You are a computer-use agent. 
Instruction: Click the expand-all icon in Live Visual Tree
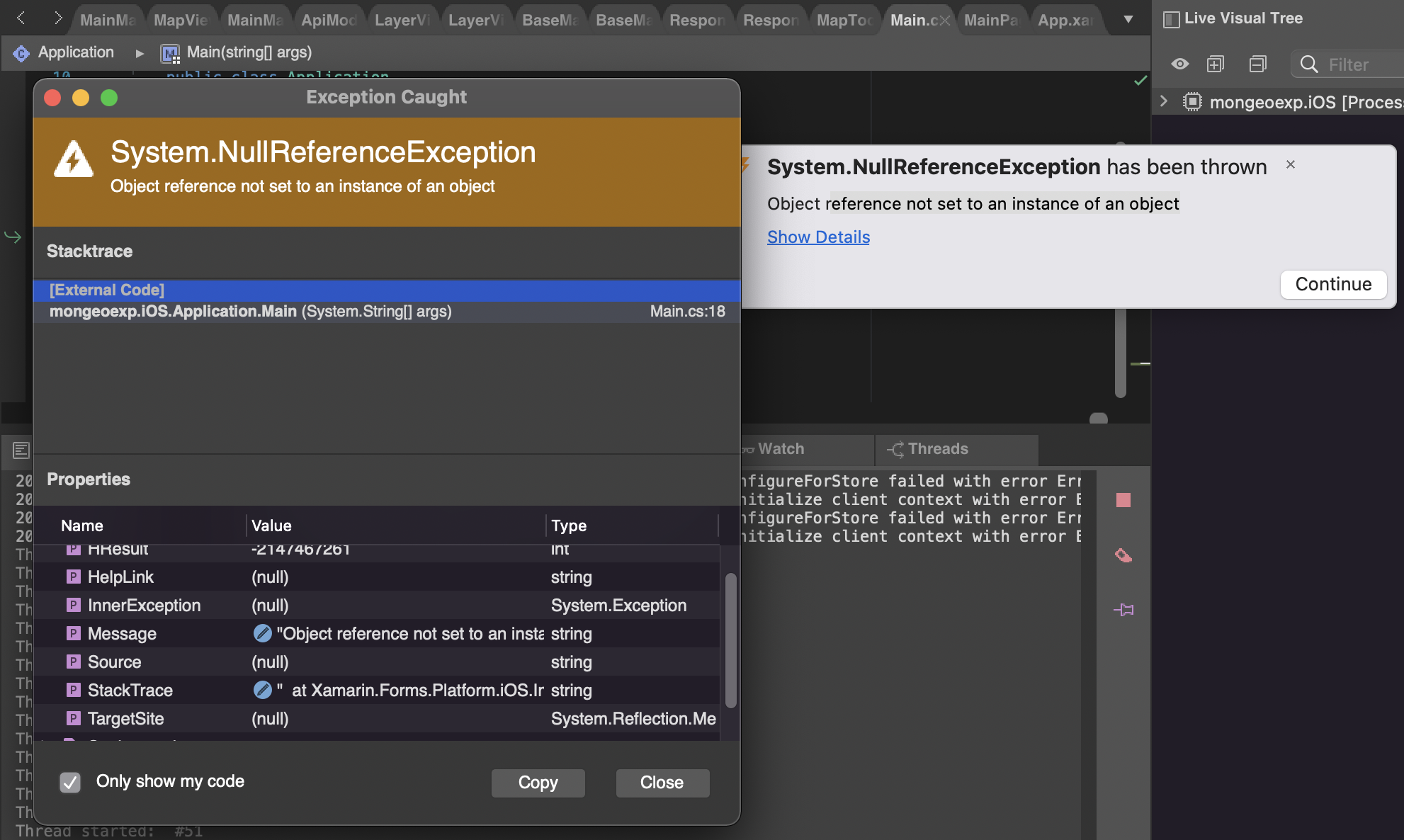(x=1216, y=64)
